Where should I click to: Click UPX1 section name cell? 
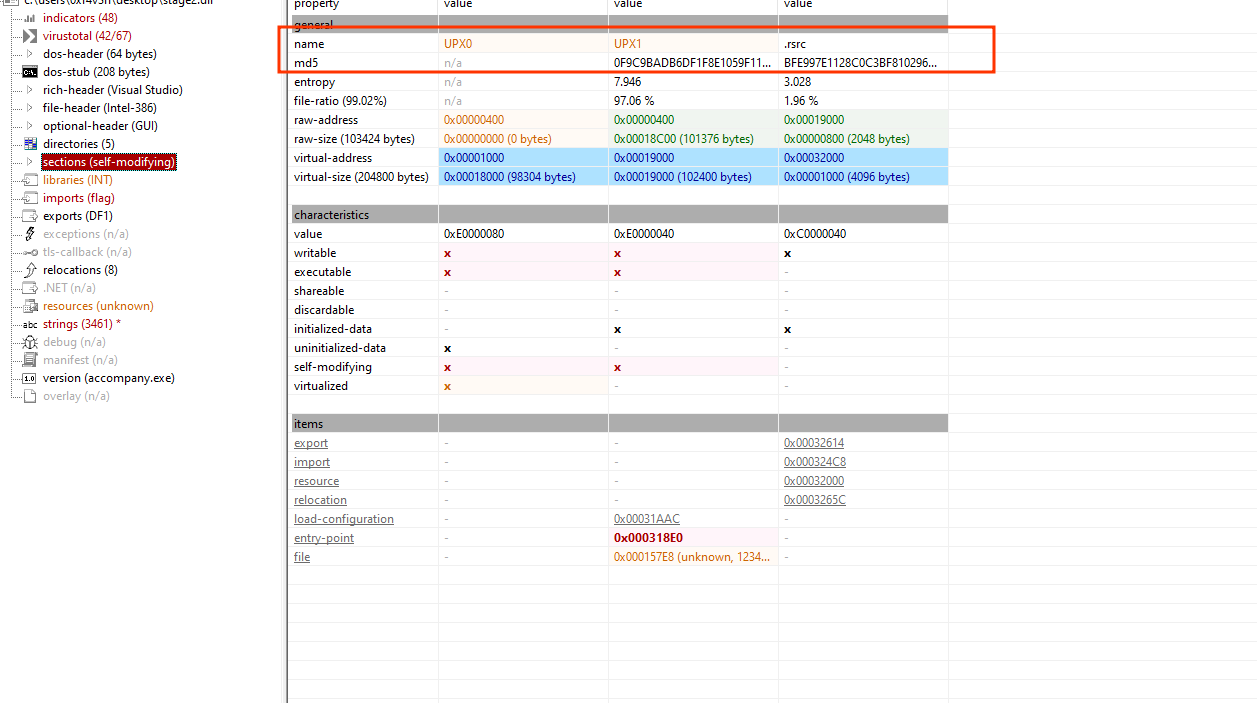pos(627,44)
